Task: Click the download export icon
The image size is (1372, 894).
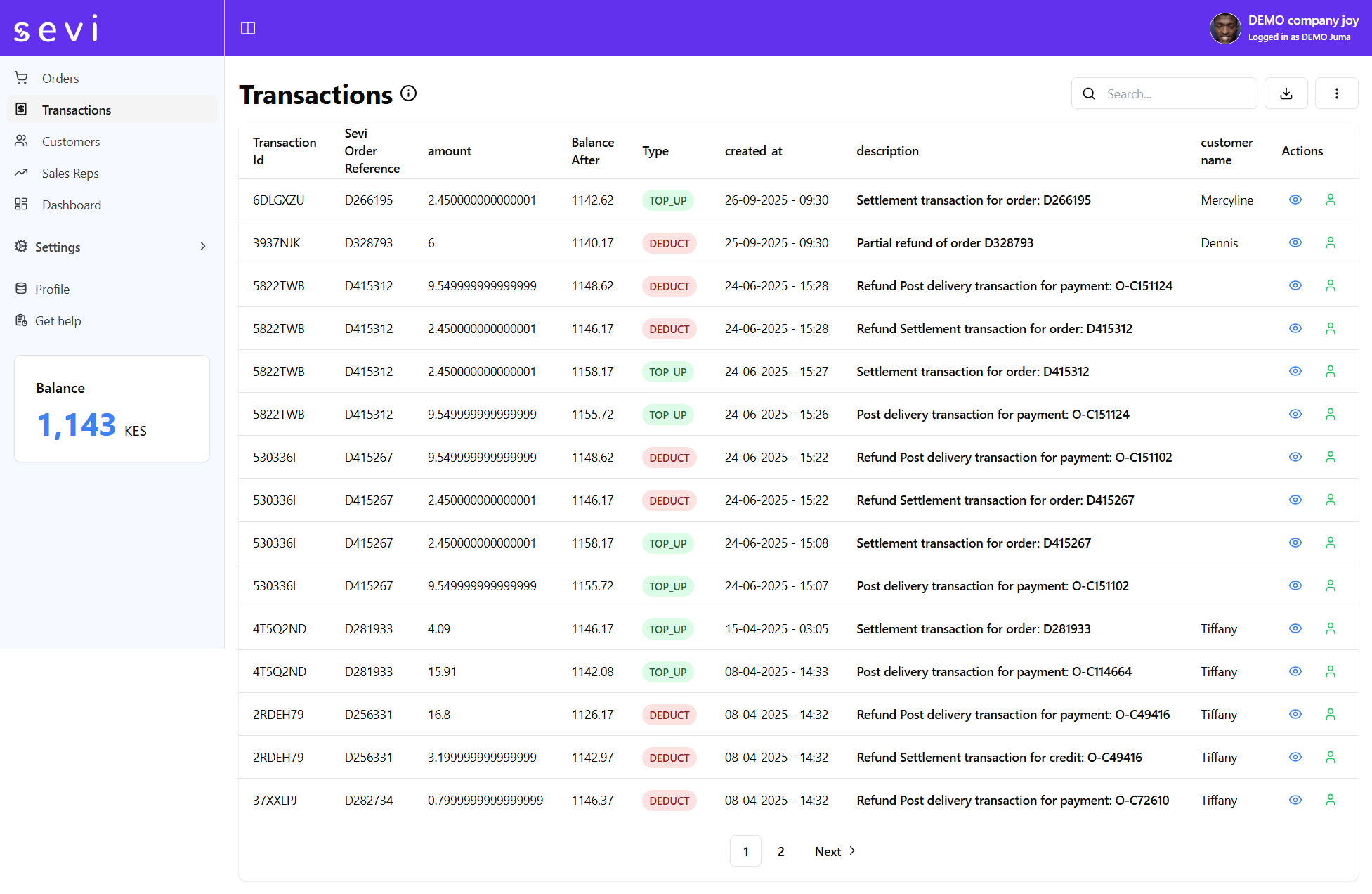Action: coord(1286,93)
